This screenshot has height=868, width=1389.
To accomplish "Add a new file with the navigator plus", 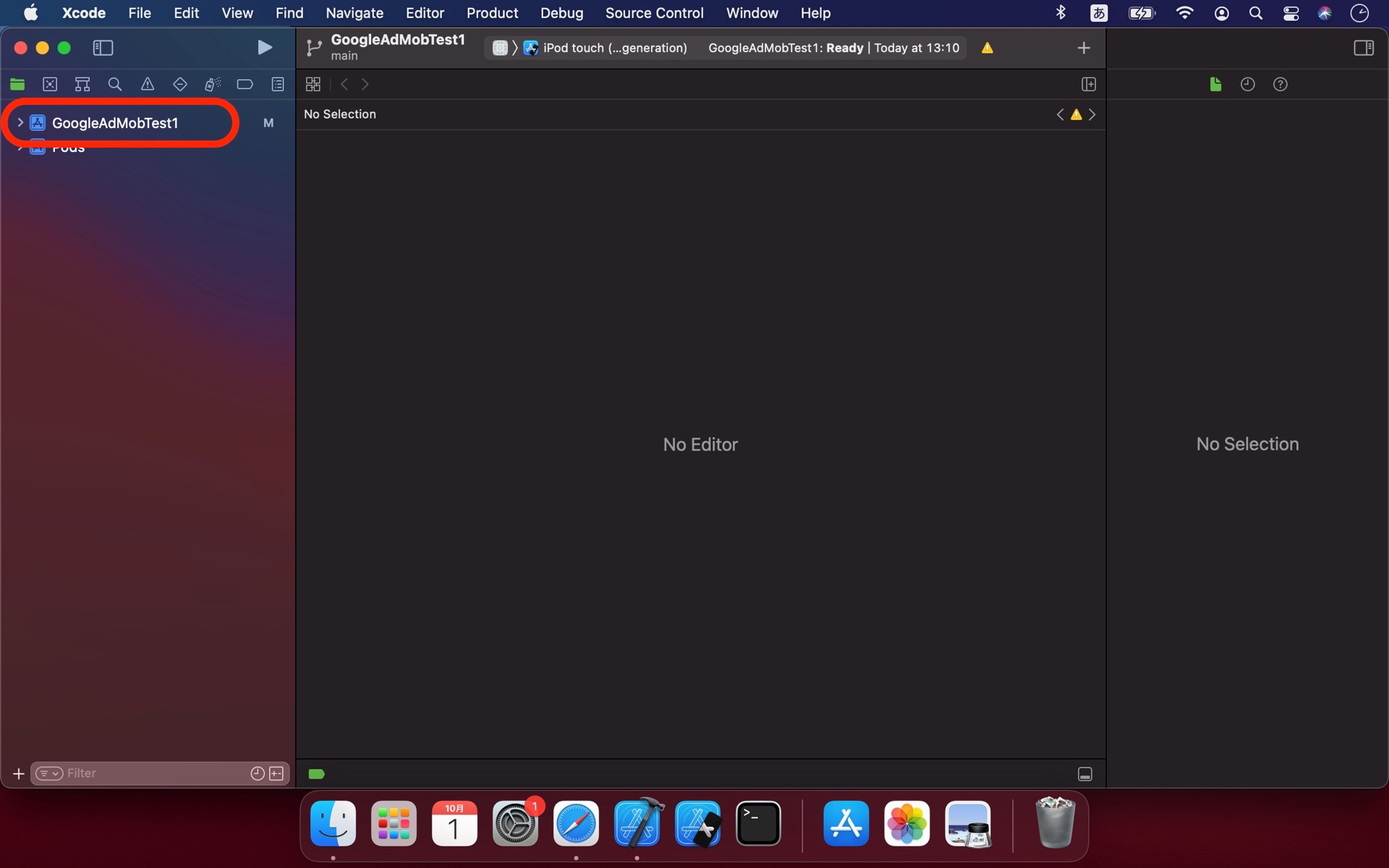I will tap(19, 774).
